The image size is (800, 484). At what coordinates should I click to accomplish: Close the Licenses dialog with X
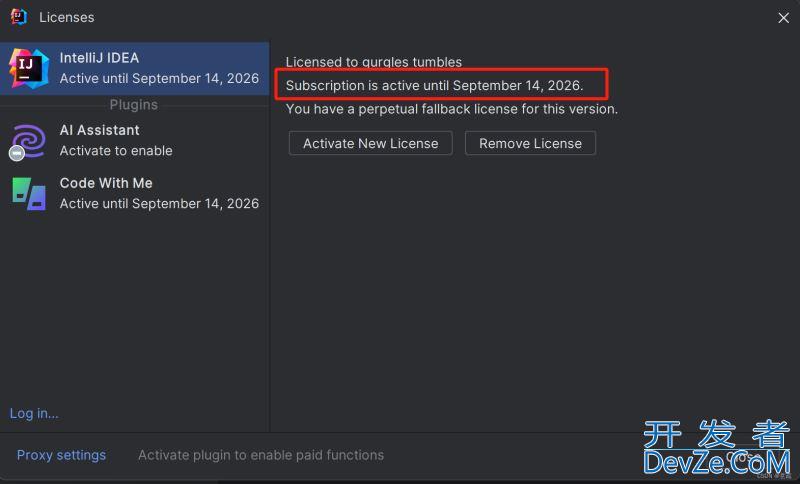[x=783, y=18]
